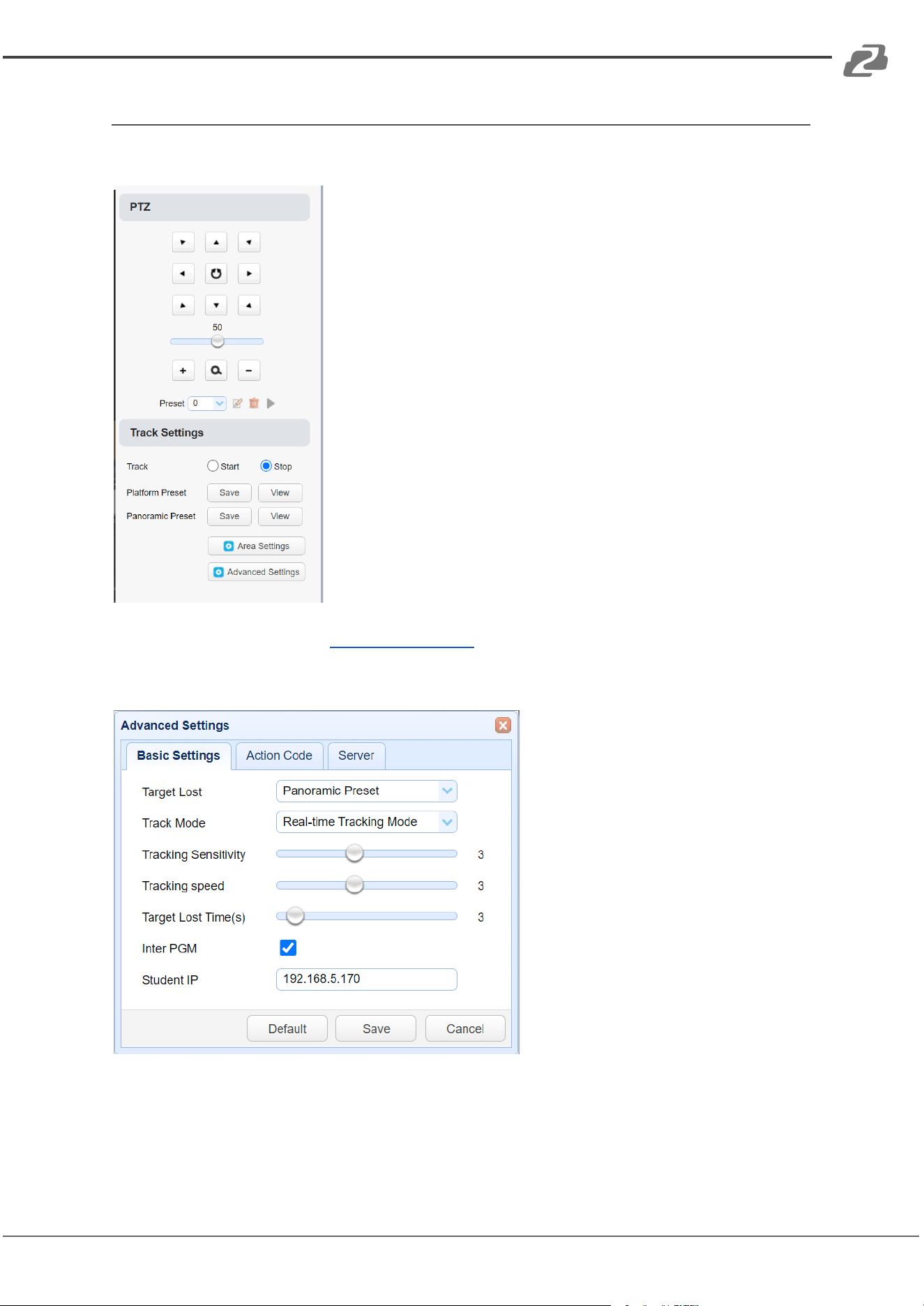This screenshot has width=924, height=1306.
Task: Move PTZ camera diagonally up-right
Action: pyautogui.click(x=249, y=242)
